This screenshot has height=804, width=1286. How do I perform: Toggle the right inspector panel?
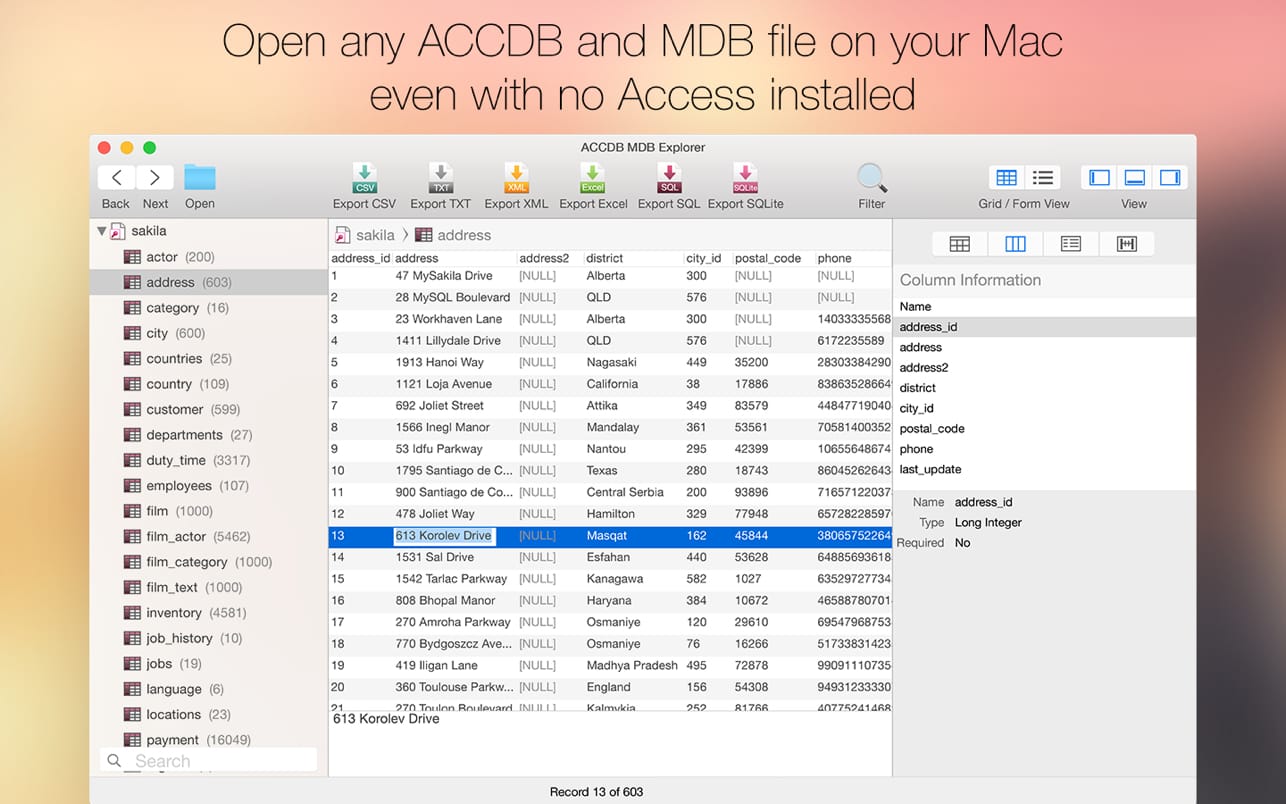click(x=1169, y=177)
